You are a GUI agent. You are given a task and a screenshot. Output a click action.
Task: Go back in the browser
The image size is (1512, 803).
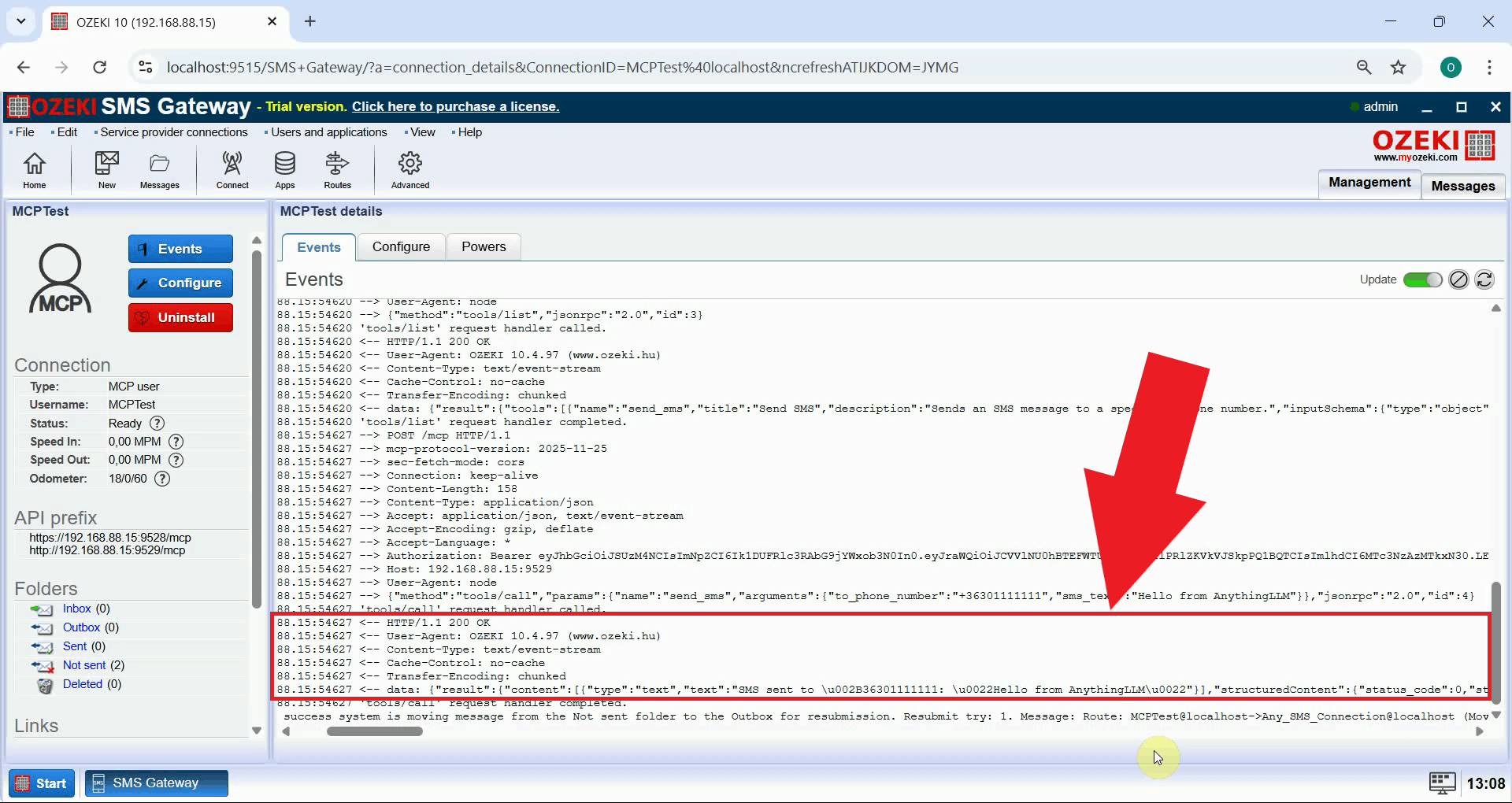coord(24,67)
